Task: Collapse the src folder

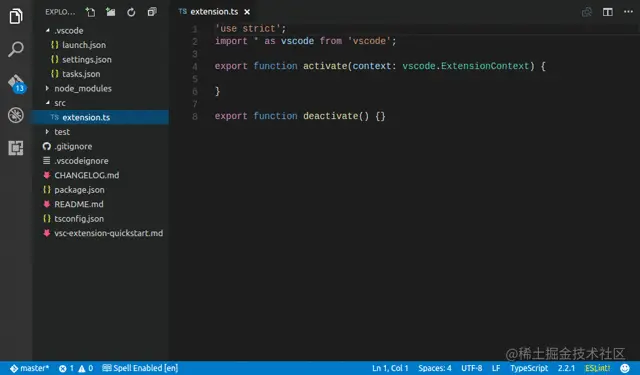Action: (60, 103)
